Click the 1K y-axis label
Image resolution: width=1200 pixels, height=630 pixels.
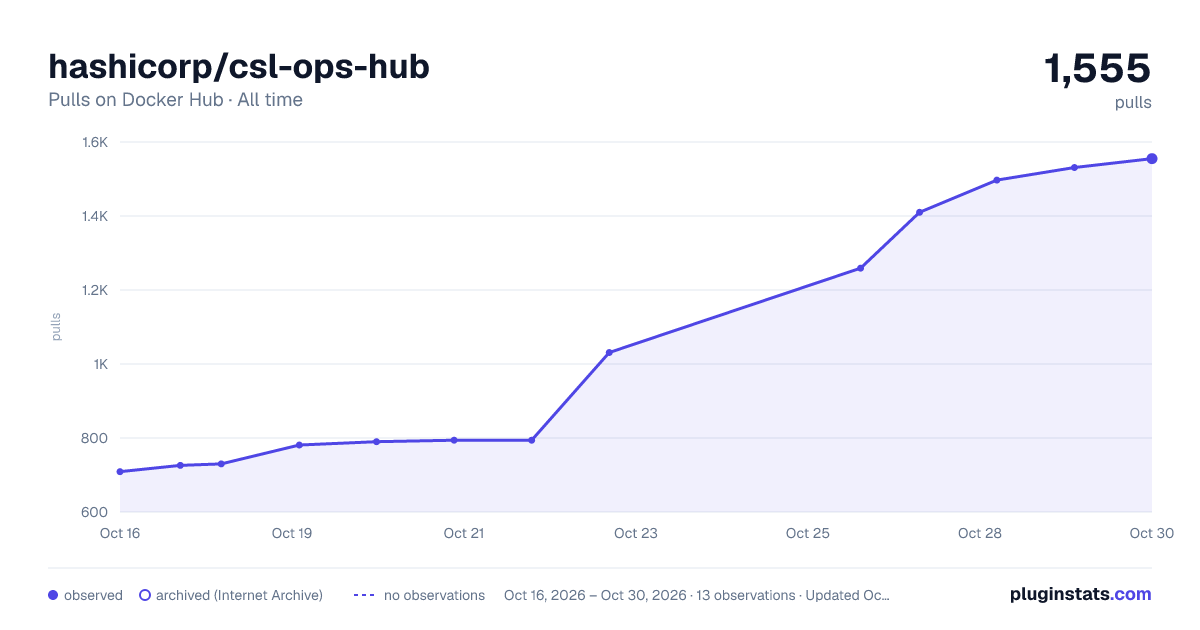point(101,364)
